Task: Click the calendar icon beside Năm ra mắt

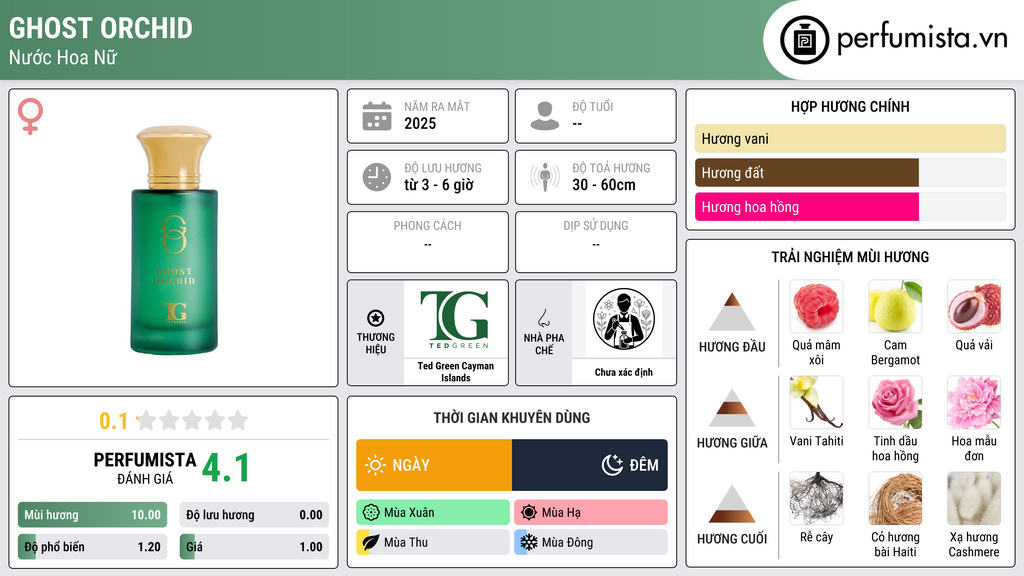Action: pyautogui.click(x=377, y=116)
